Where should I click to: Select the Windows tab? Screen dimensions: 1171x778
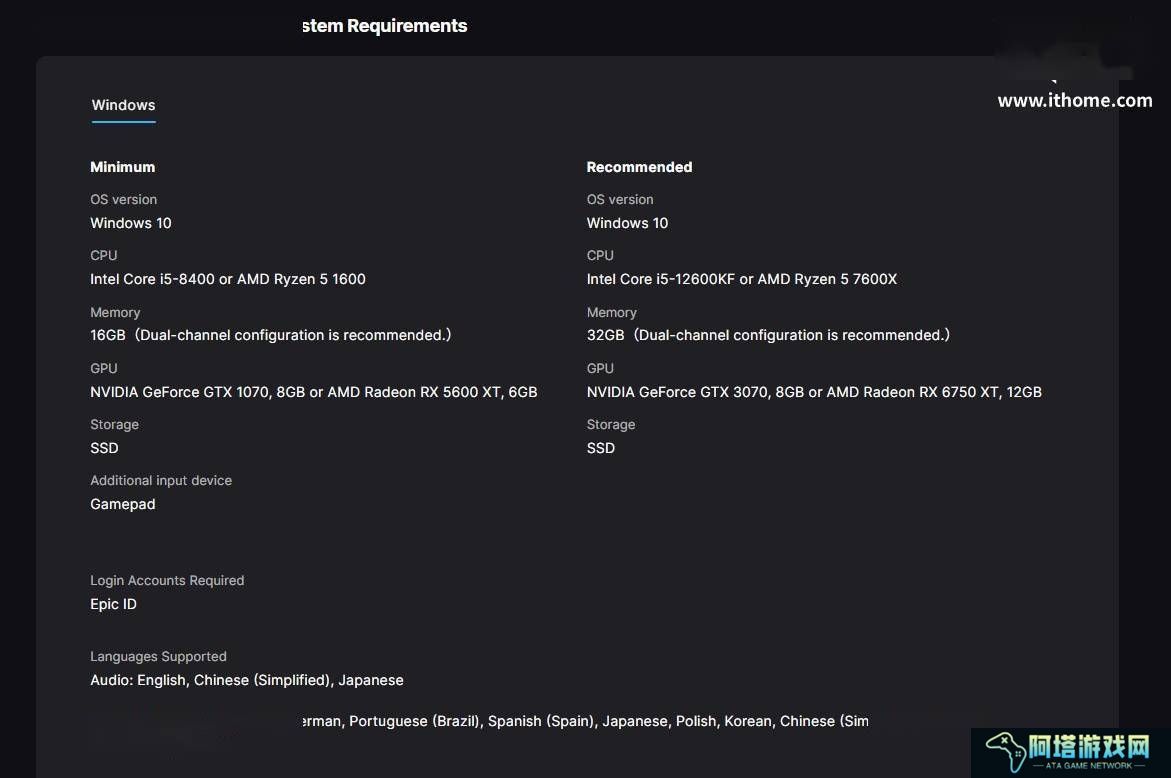tap(123, 105)
